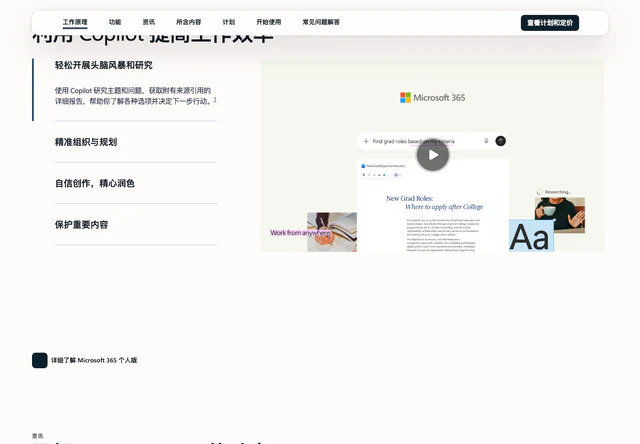
Task: Click the 'New Grad Roles:' document title
Action: tap(409, 198)
